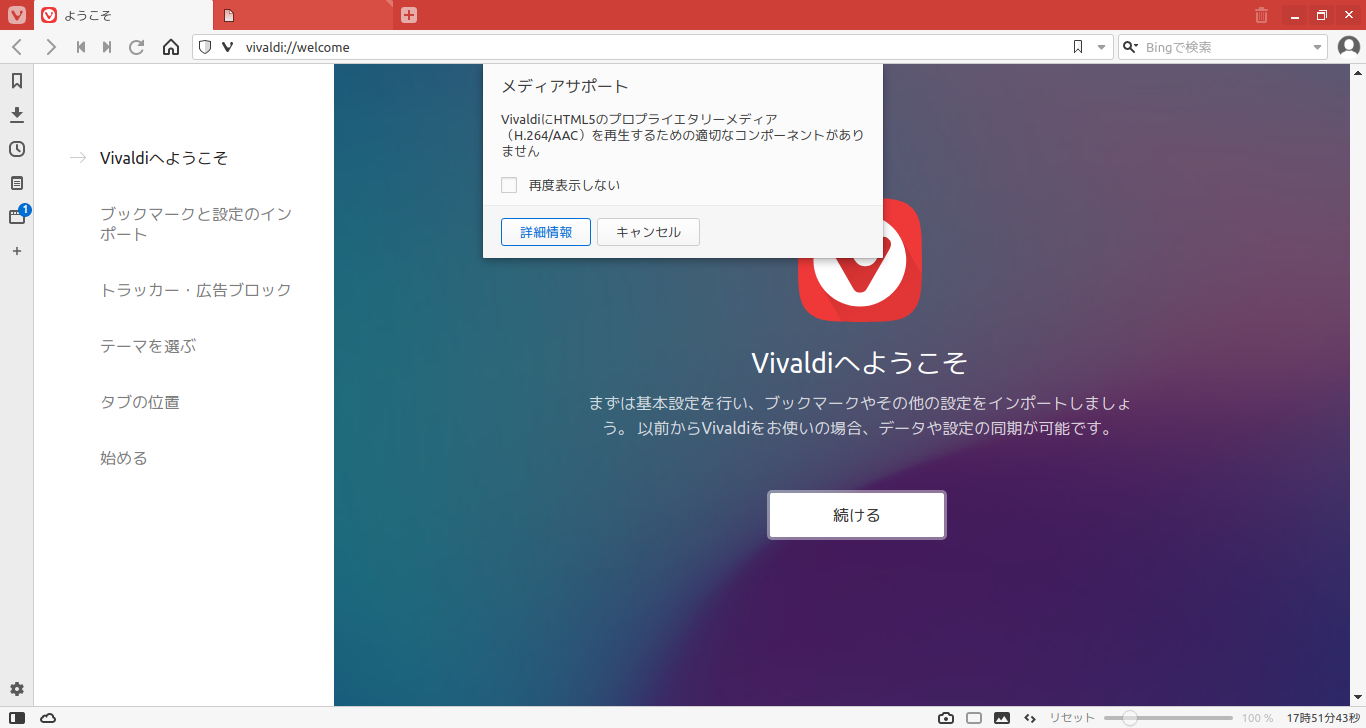This screenshot has height=728, width=1366.
Task: Expand the search field dropdown arrow
Action: 1318,47
